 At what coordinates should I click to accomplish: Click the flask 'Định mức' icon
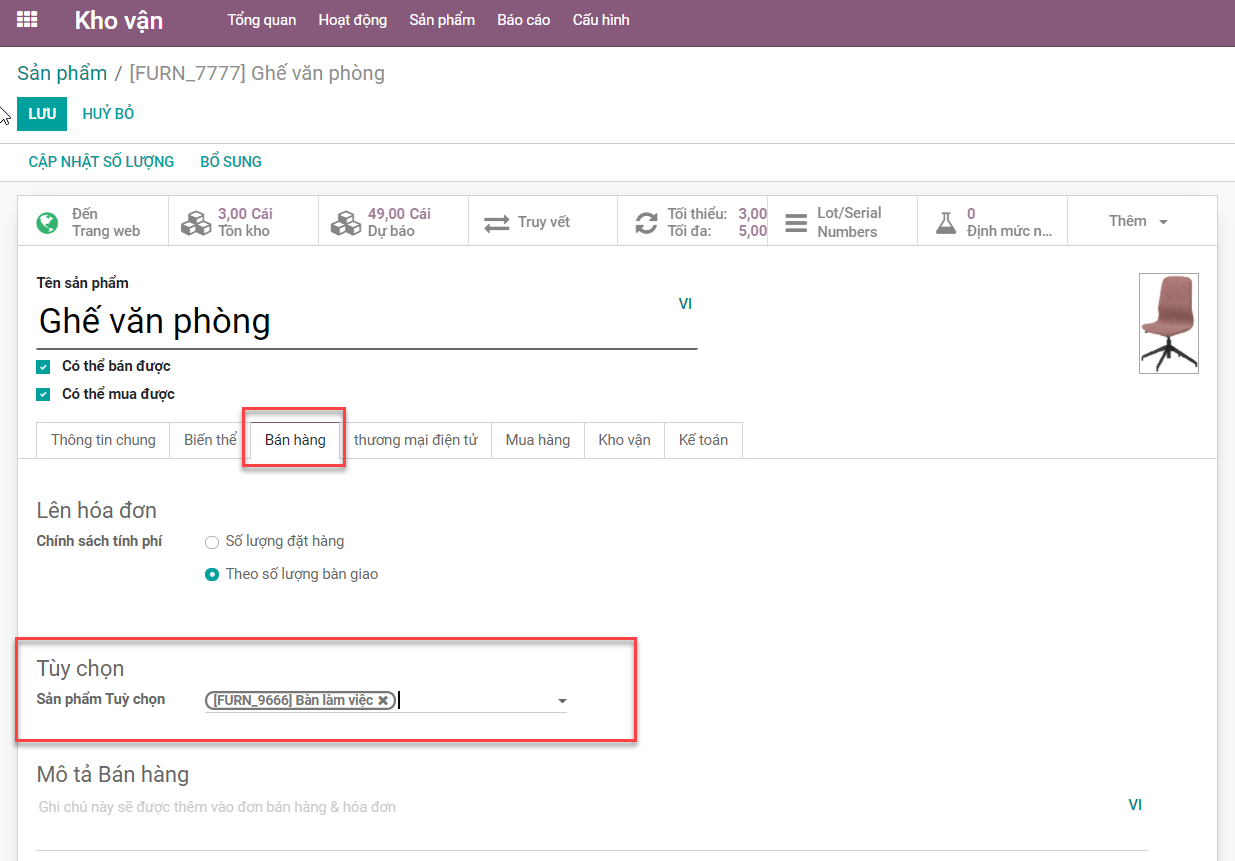pos(946,222)
